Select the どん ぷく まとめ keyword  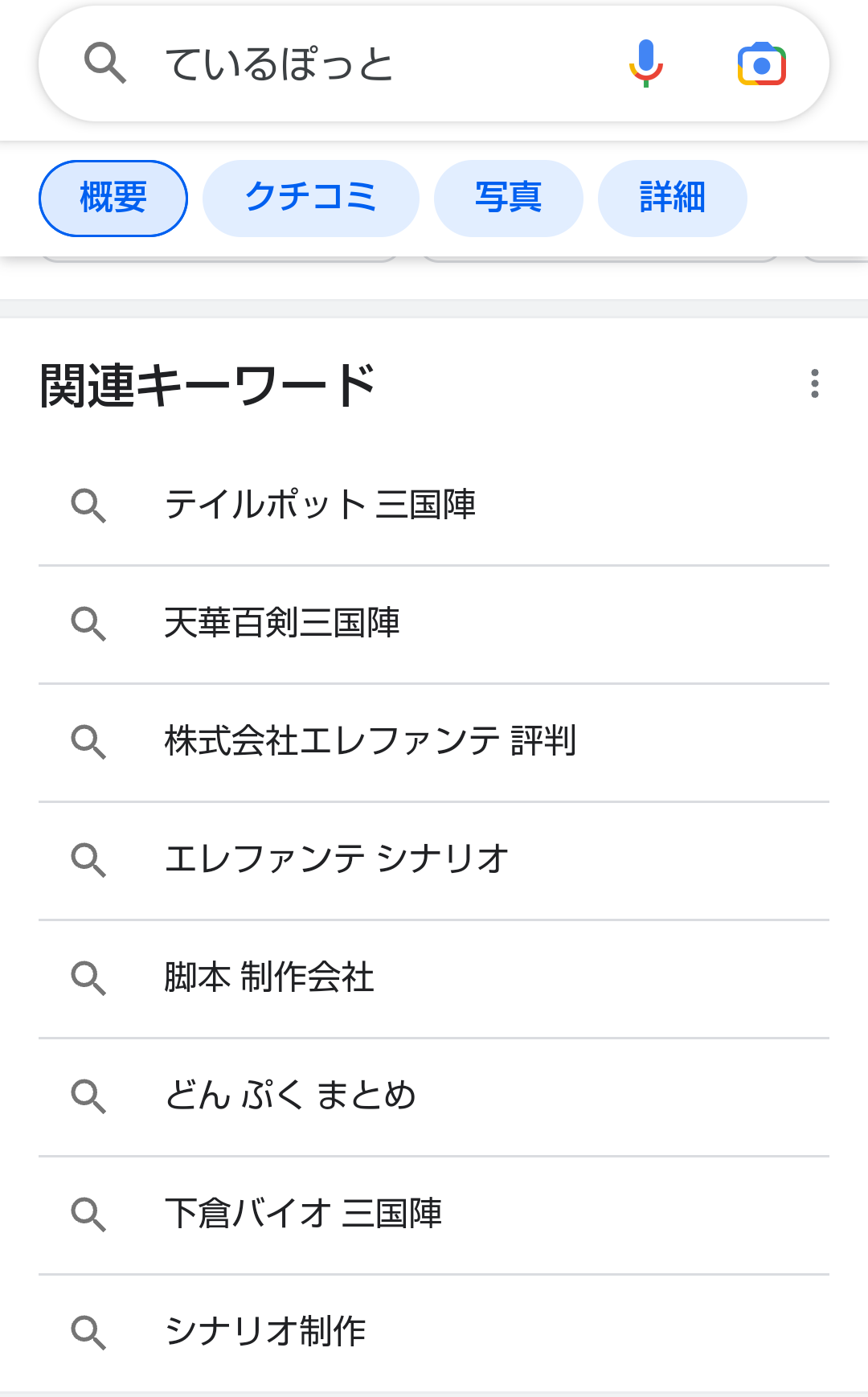(290, 1096)
